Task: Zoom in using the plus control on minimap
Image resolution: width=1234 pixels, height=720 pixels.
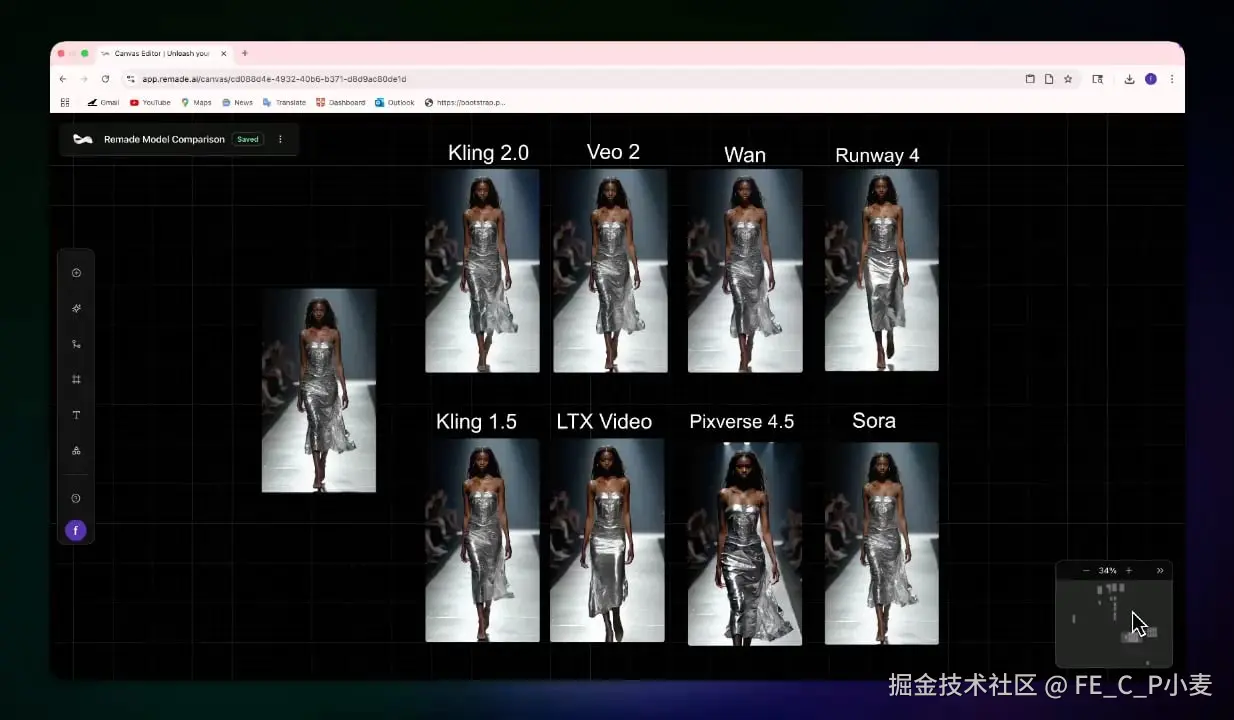Action: [1128, 570]
